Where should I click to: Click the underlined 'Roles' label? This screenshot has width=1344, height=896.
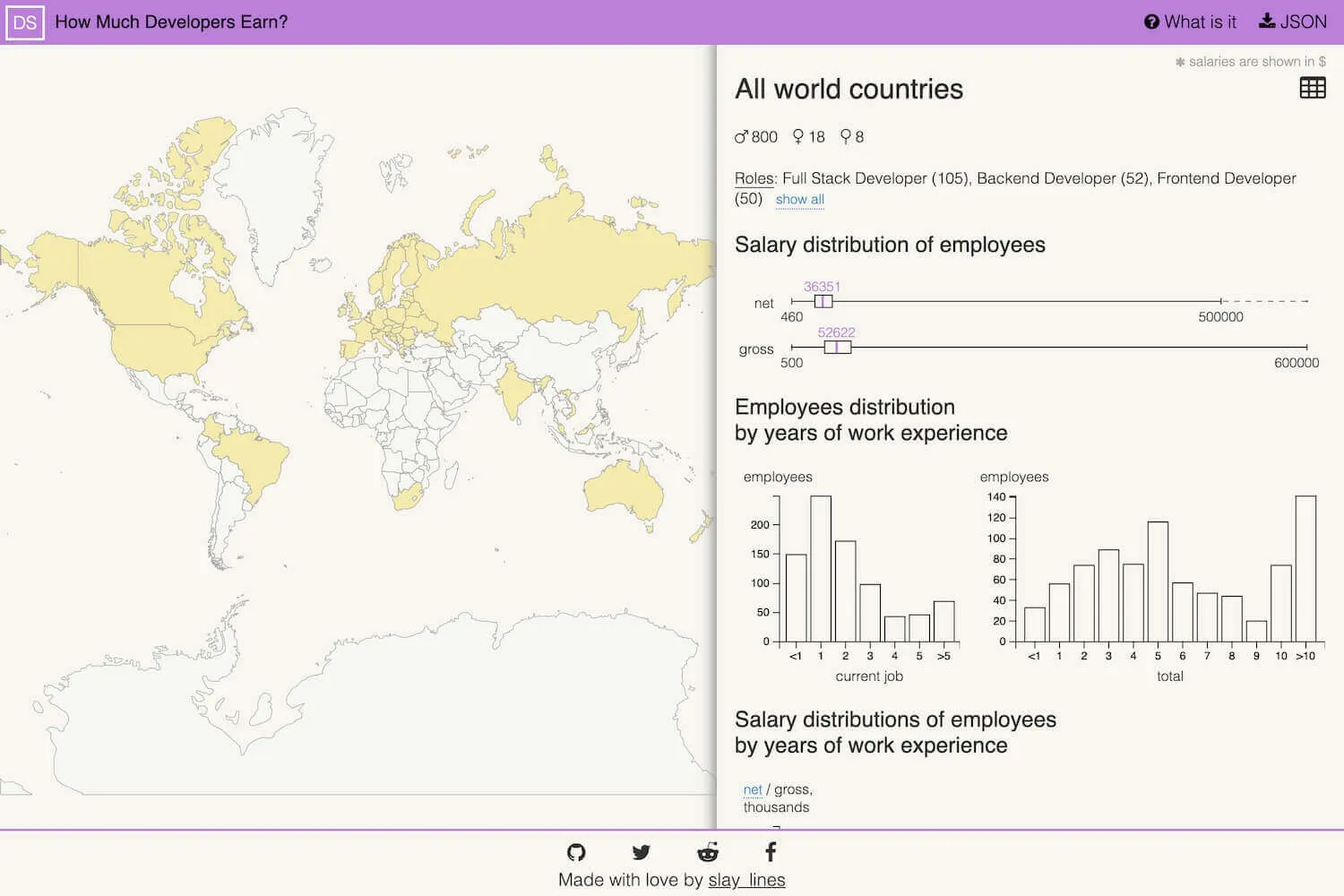pyautogui.click(x=754, y=178)
